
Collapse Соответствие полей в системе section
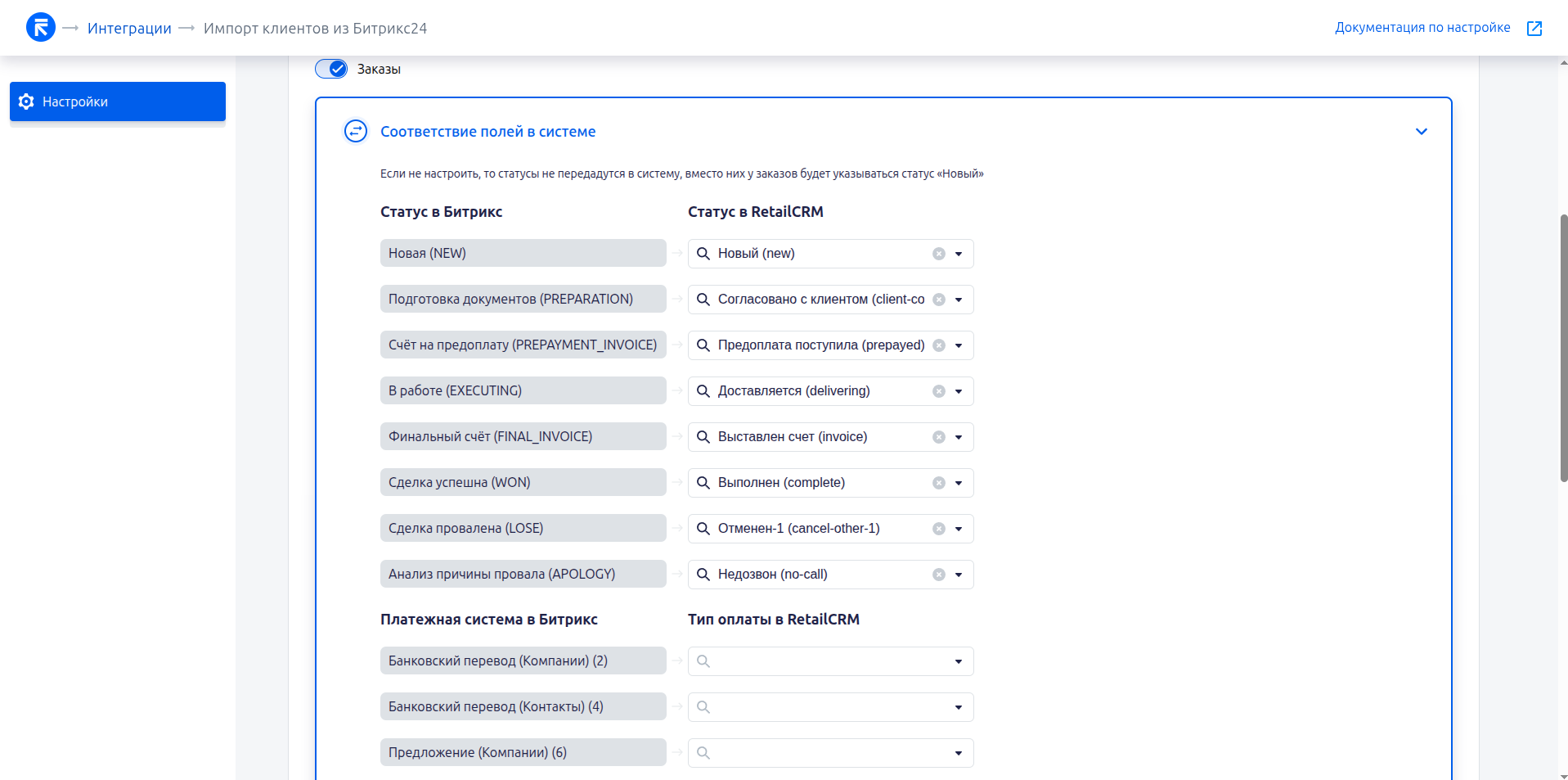(x=1422, y=132)
